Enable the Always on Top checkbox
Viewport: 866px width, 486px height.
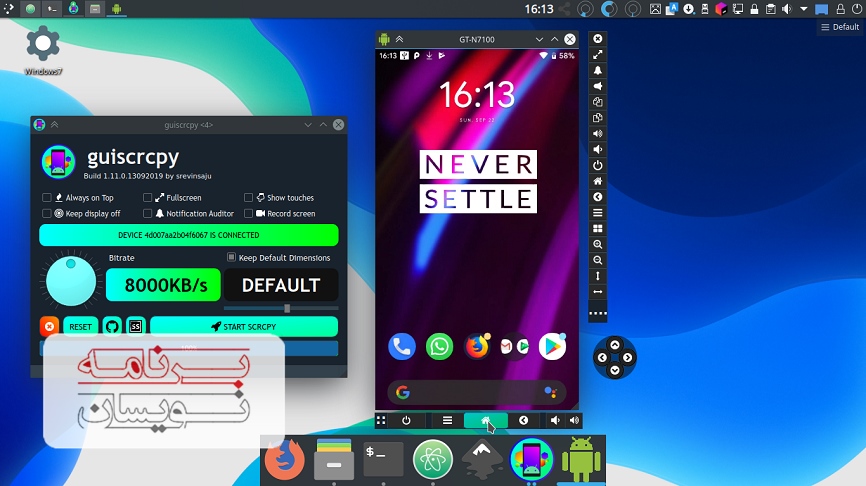coord(47,198)
